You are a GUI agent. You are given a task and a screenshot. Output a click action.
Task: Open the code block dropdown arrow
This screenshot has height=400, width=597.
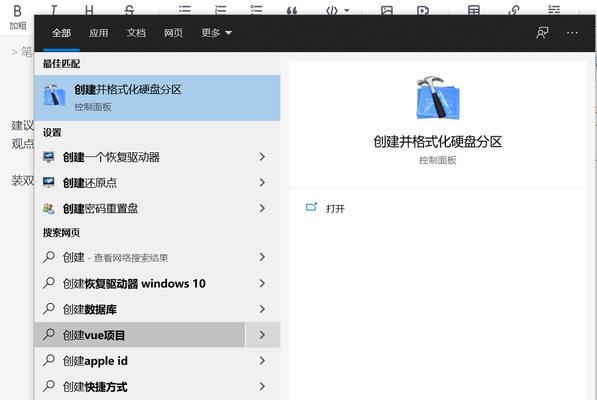tap(347, 10)
